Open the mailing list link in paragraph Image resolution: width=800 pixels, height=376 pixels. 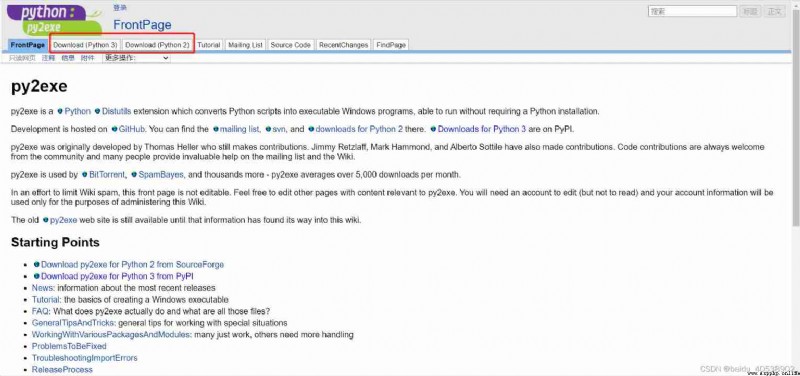(x=240, y=130)
